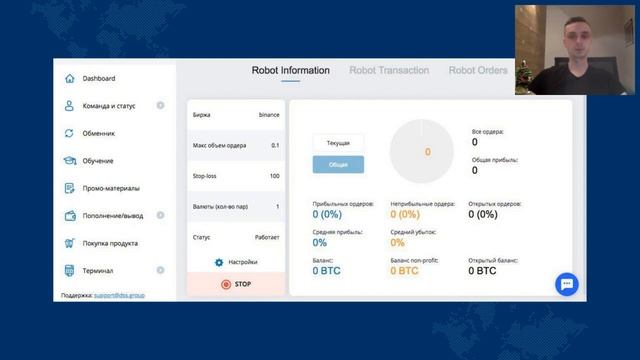This screenshot has width=640, height=360.
Task: Expand the Пополнение/вывод submenu arrow
Action: point(160,215)
